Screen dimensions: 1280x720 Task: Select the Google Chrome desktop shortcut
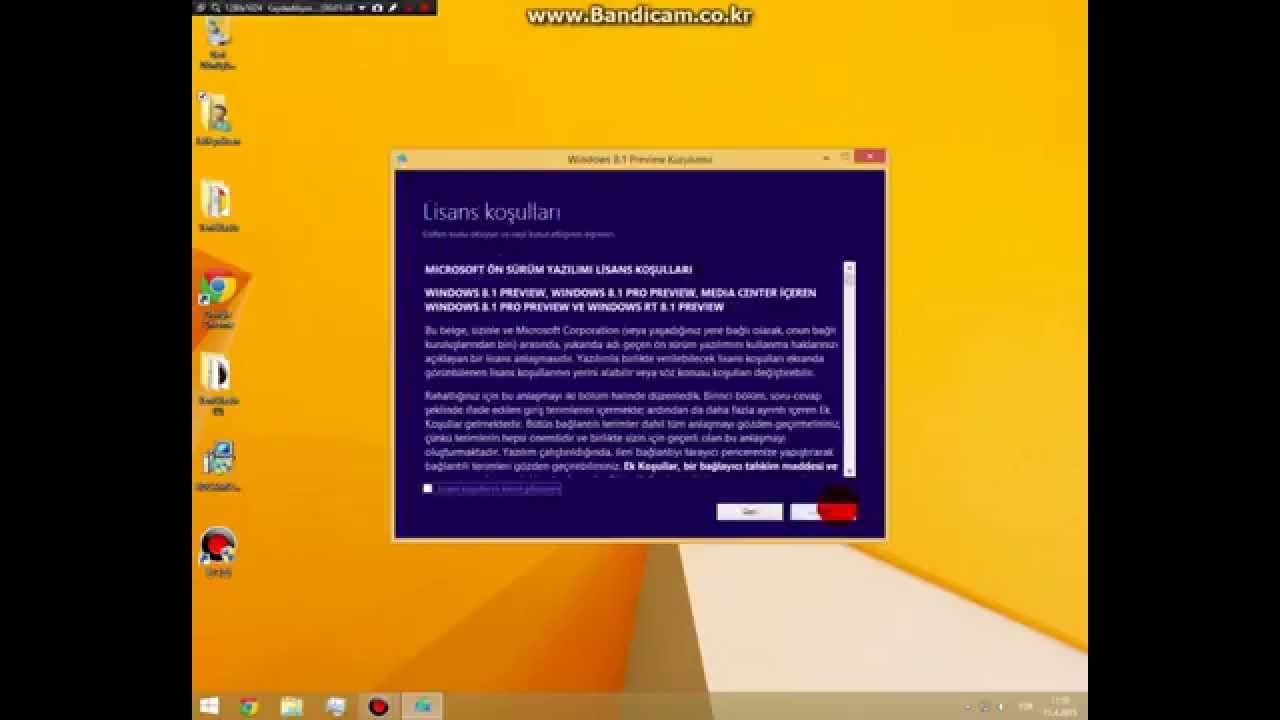(x=217, y=300)
